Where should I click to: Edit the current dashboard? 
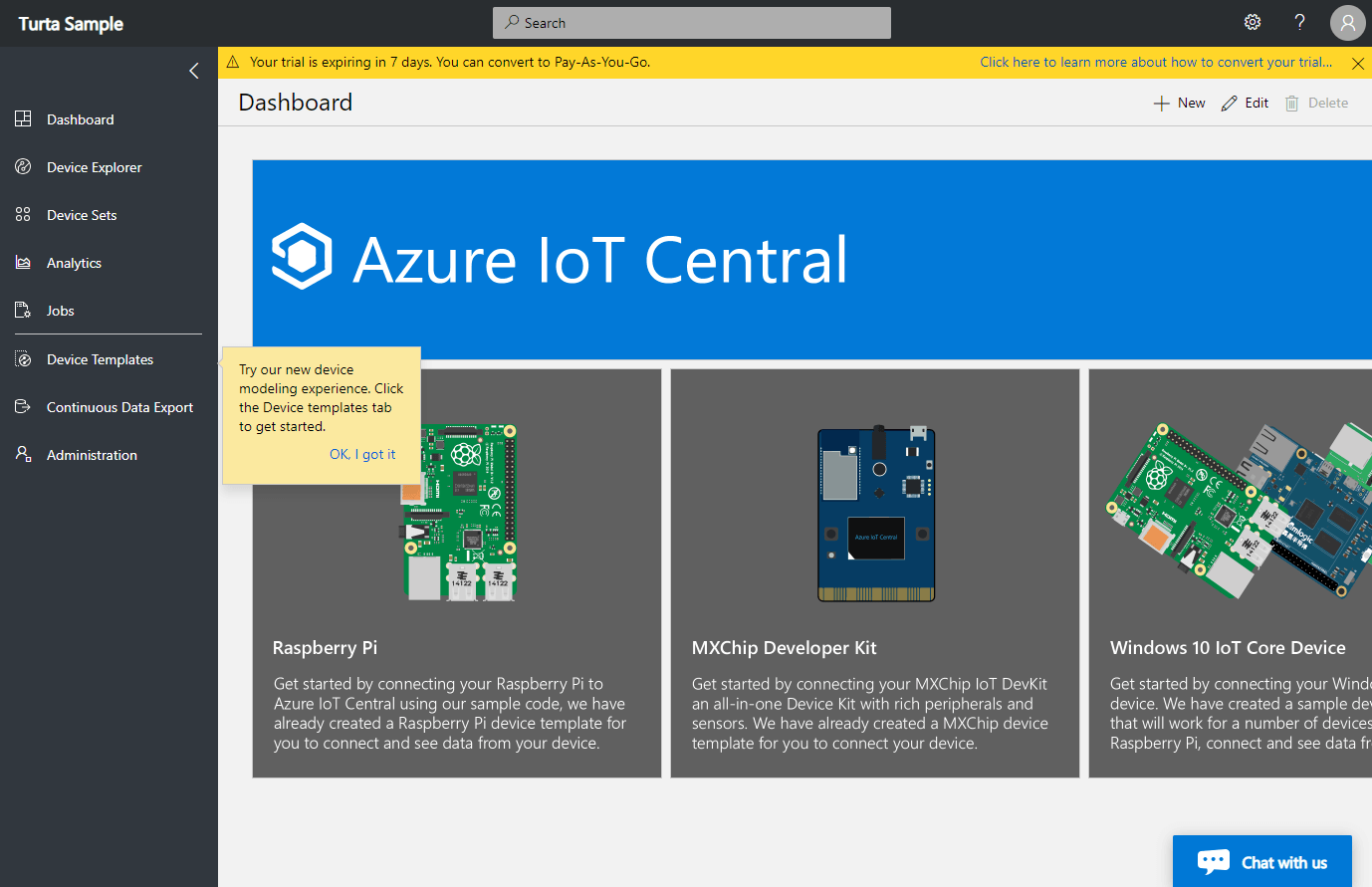[x=1257, y=103]
